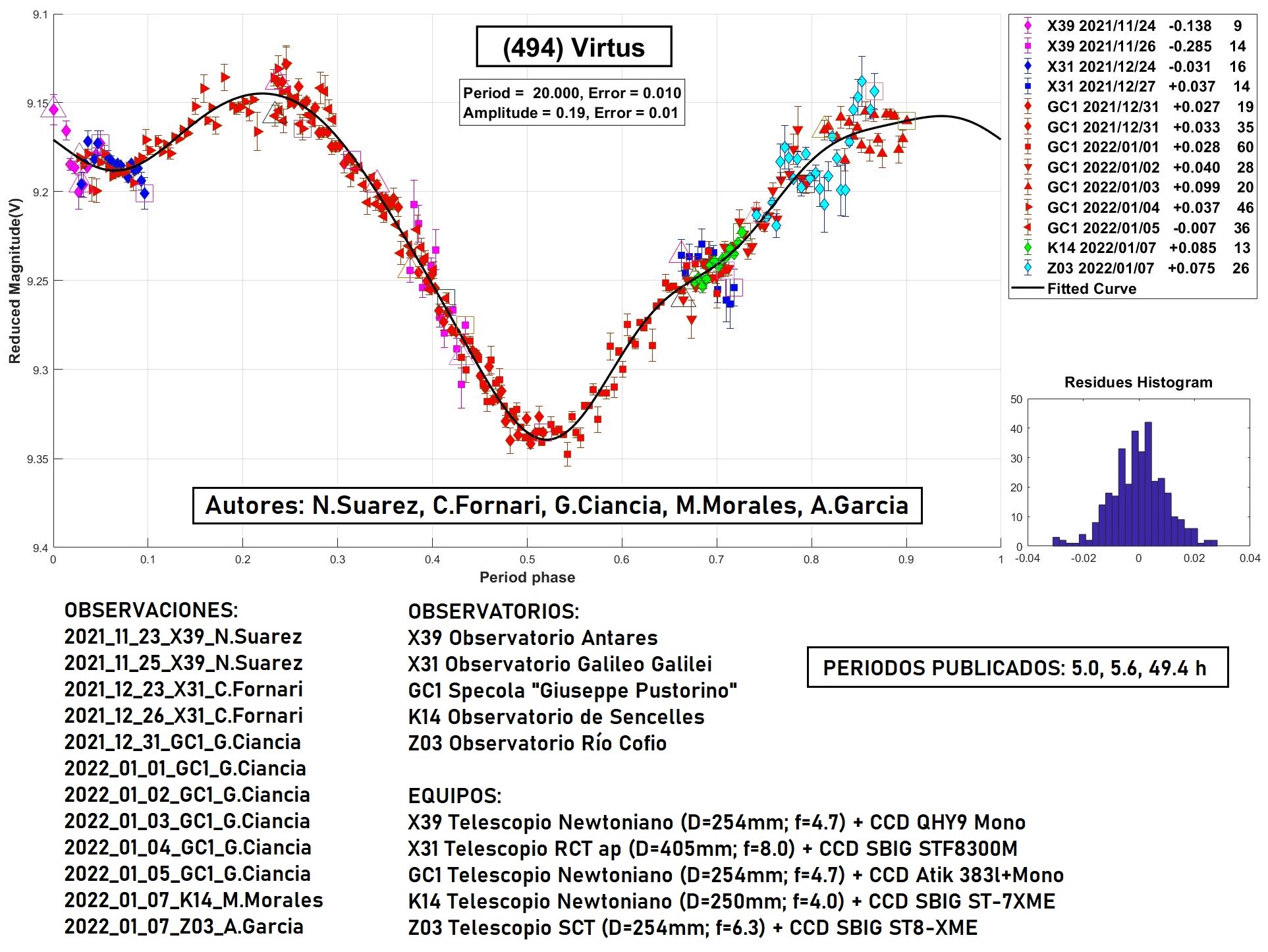Click Z03 Observatorio Río Cofio line
This screenshot has height=952, width=1268.
(x=538, y=743)
